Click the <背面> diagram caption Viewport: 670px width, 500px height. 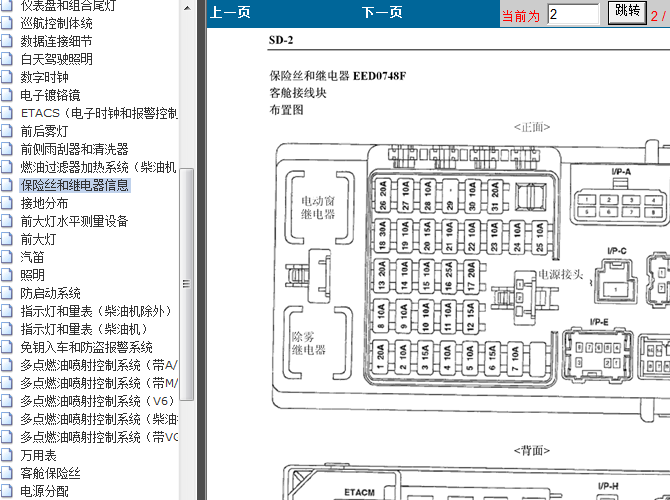[532, 450]
